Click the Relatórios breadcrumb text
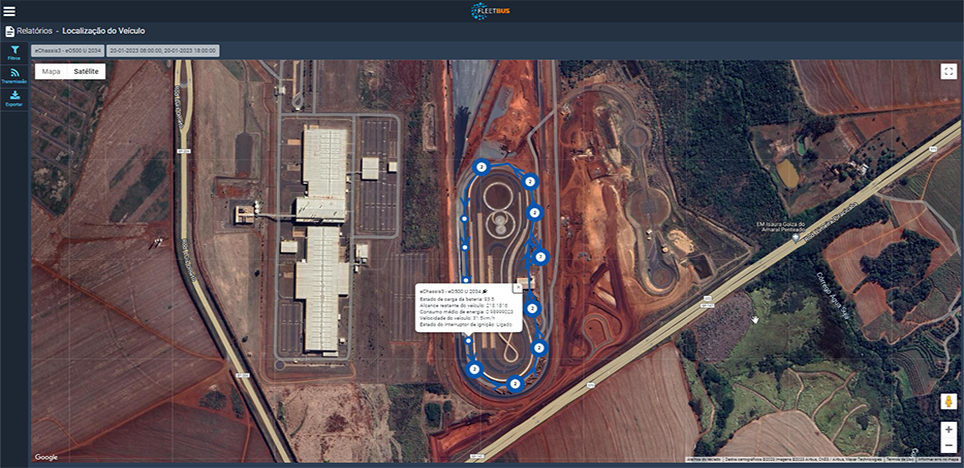 [x=34, y=31]
